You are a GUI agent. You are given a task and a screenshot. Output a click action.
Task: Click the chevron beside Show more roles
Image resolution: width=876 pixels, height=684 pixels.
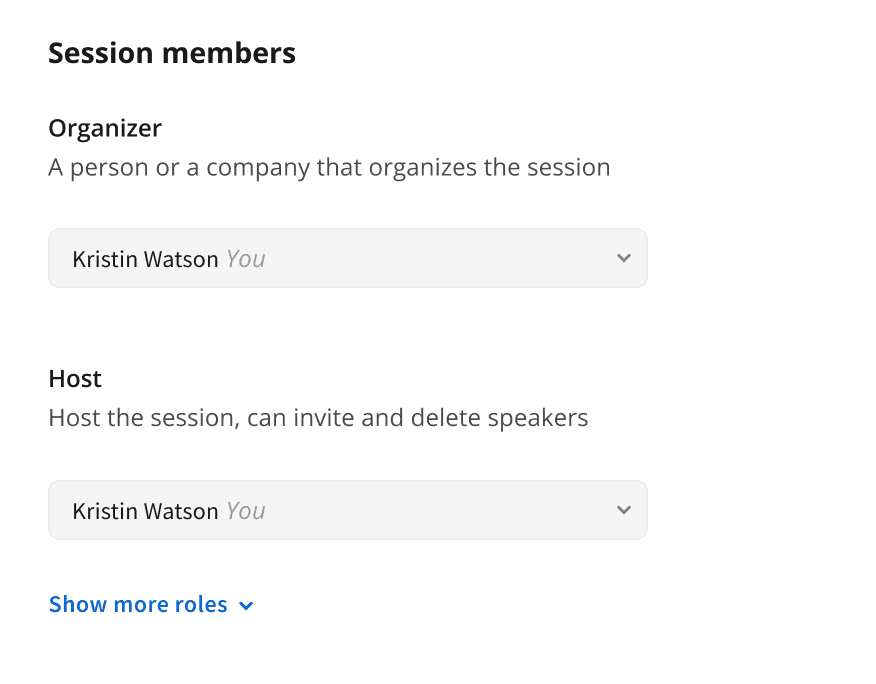[x=247, y=606]
